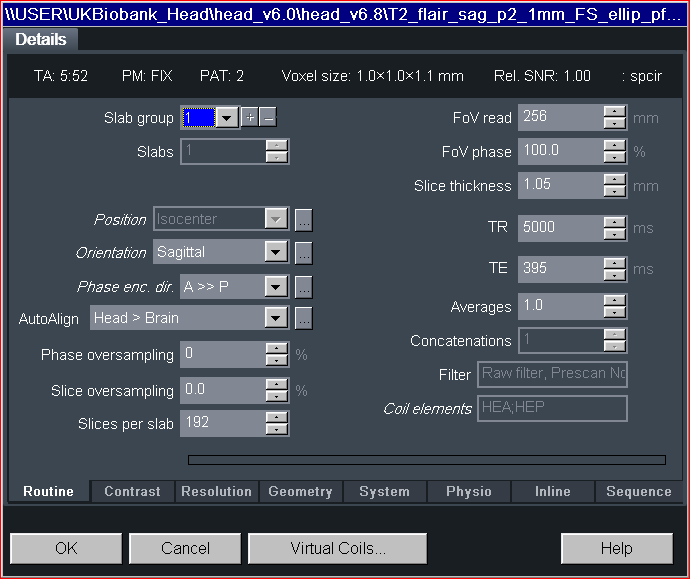Switch to the Geometry tab
The width and height of the screenshot is (690, 579).
click(x=300, y=491)
